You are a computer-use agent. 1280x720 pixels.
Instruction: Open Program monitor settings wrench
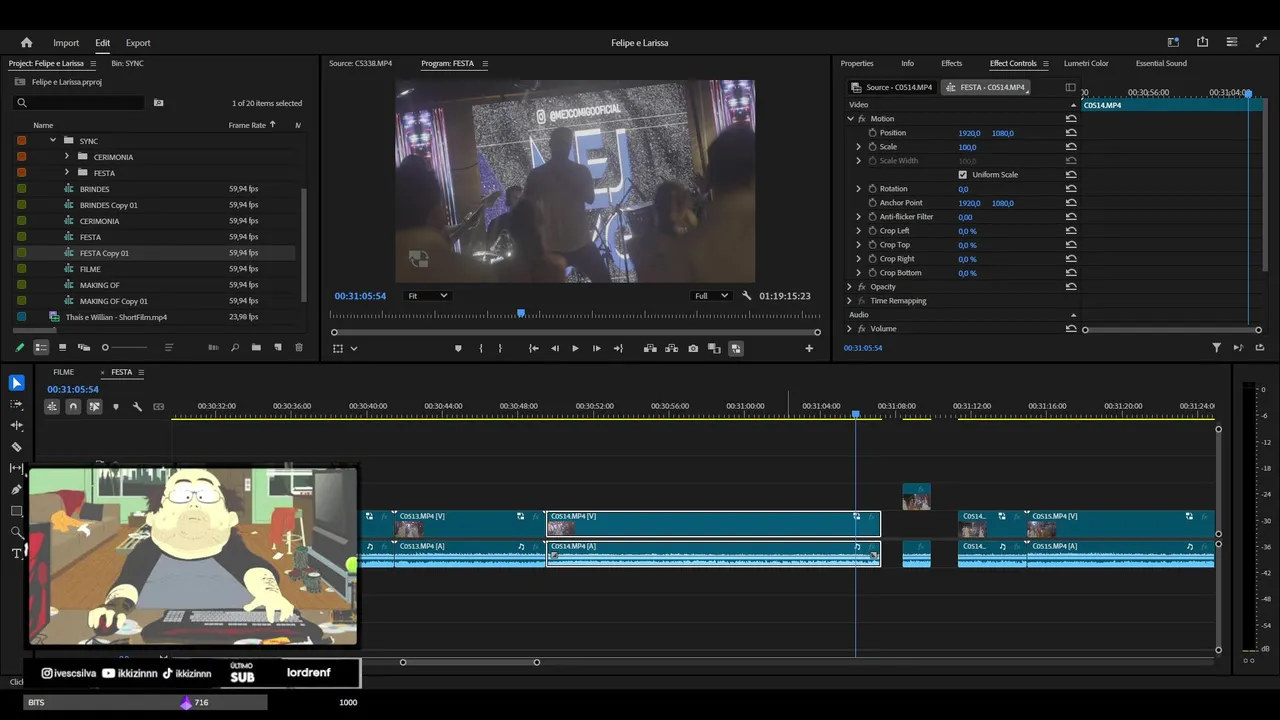coord(746,296)
